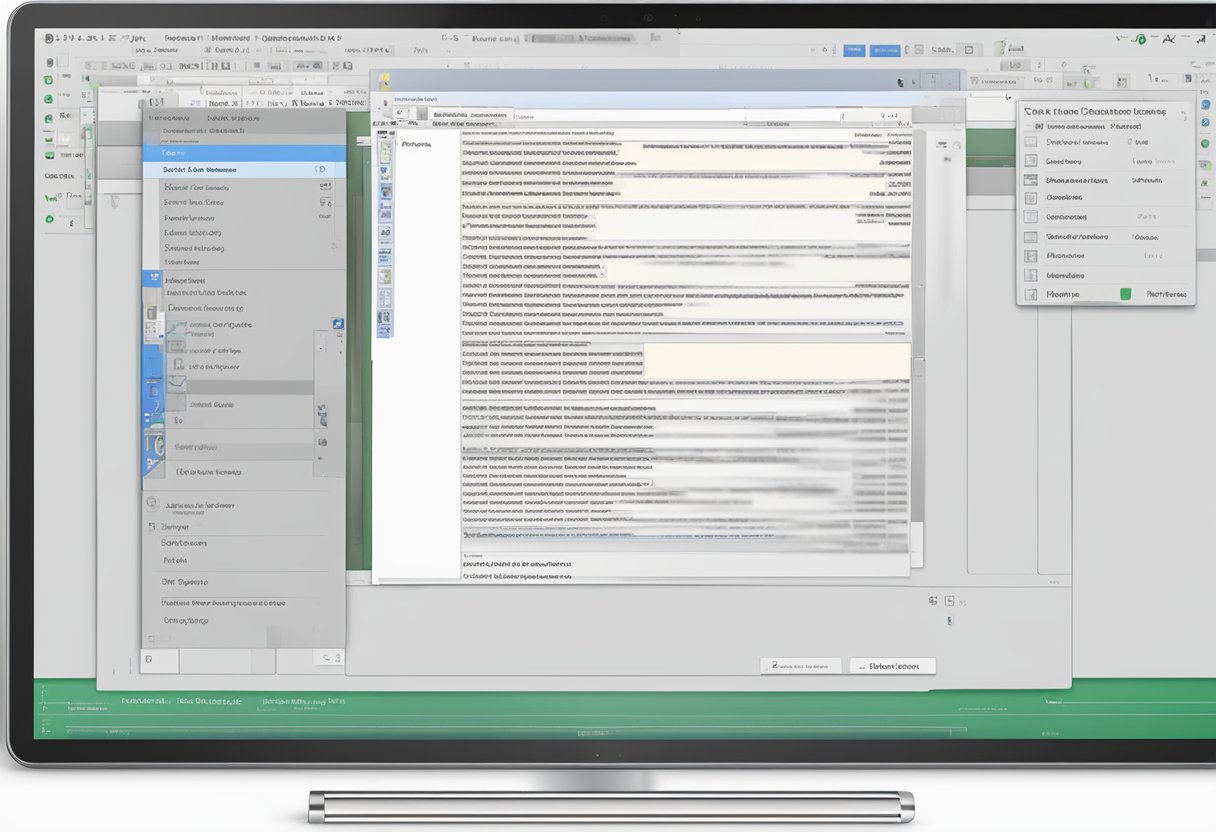Click the small blue square icon in popup menu
This screenshot has width=1216, height=832.
337,324
